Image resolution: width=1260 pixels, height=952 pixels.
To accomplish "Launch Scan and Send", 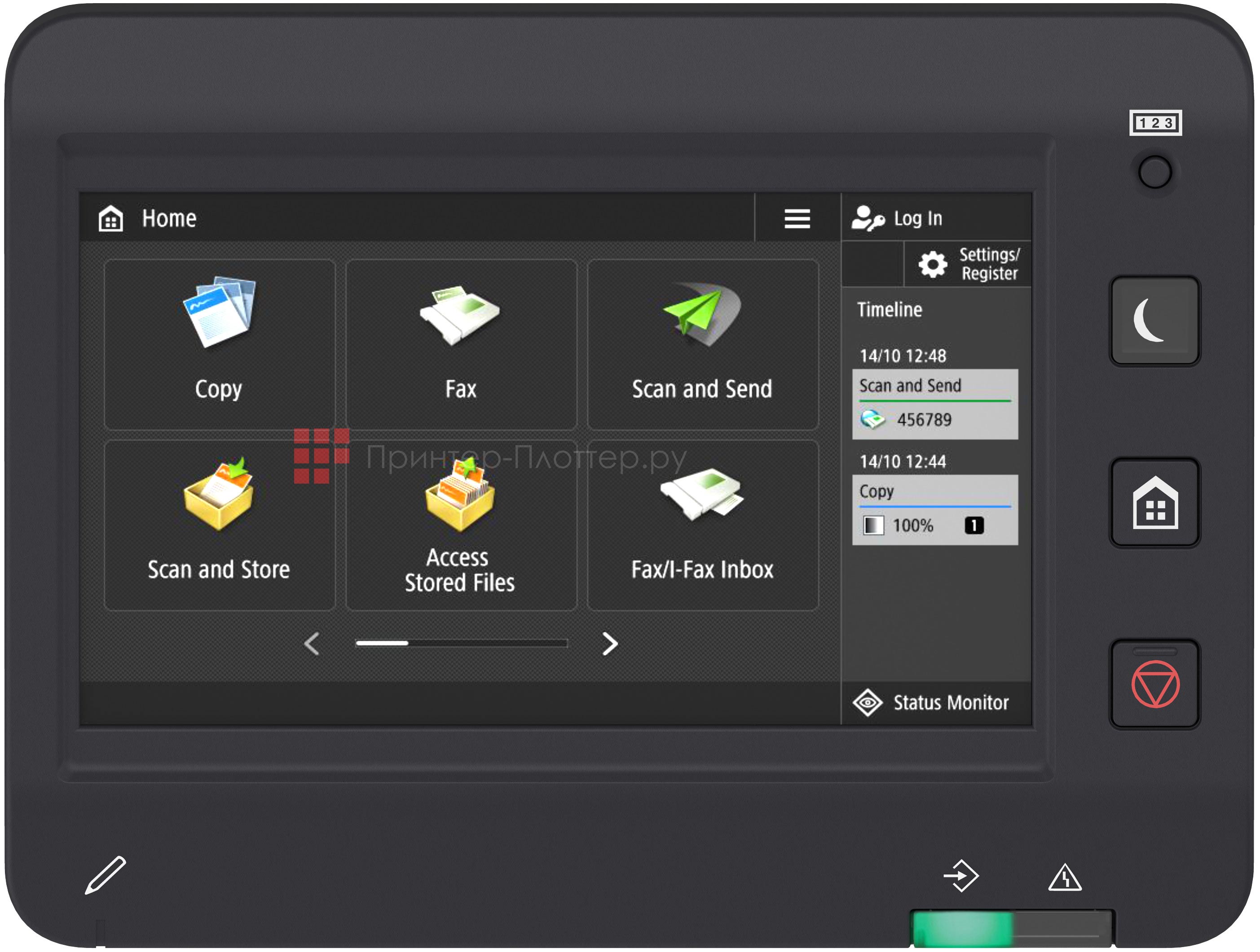I will 702,345.
